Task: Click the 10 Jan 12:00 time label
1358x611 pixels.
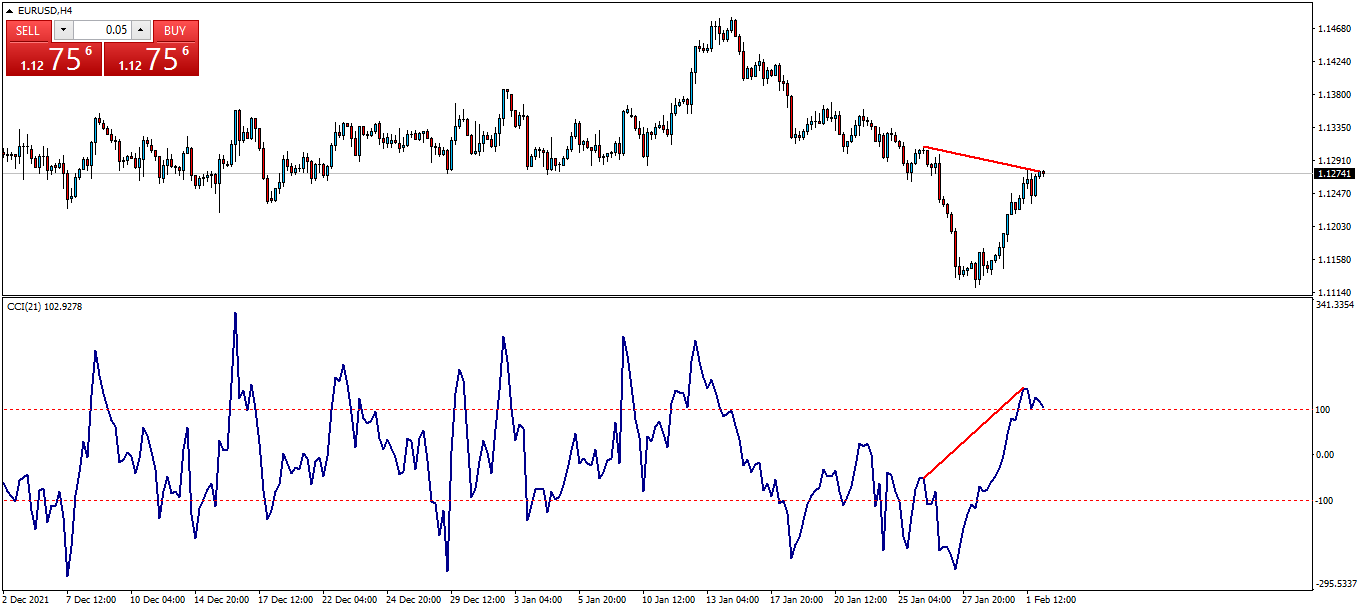Action: pos(670,600)
